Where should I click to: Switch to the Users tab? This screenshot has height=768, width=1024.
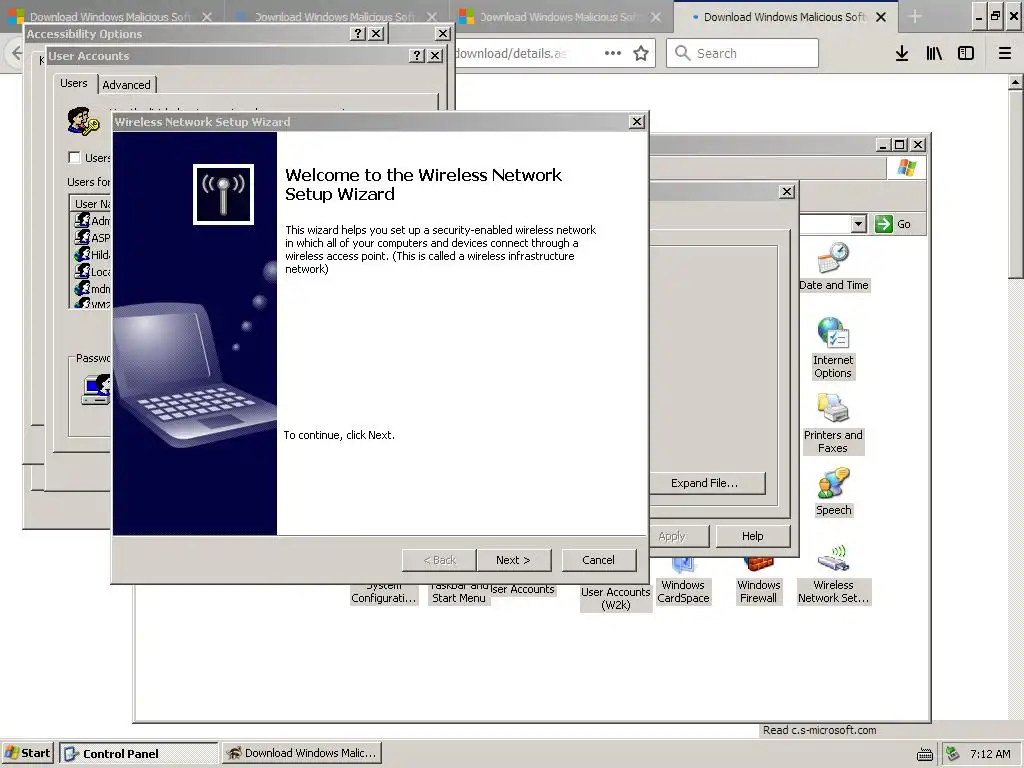point(74,84)
